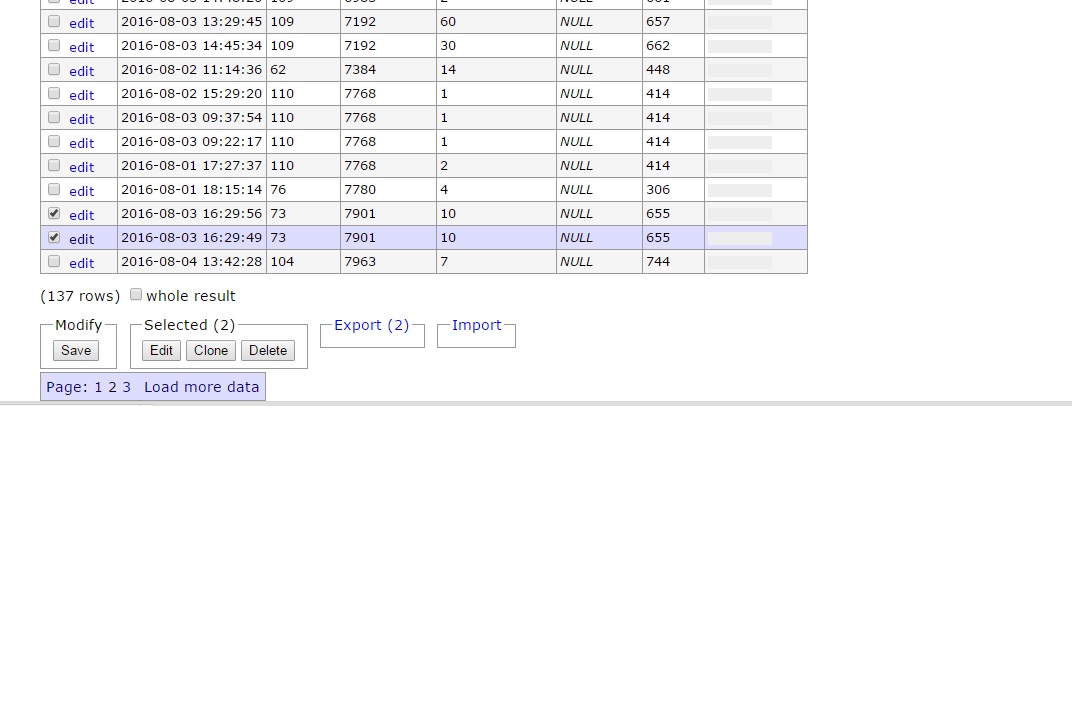The image size is (1072, 720).
Task: Open edit link for row 2016-08-03 14:45:34
Action: (81, 47)
